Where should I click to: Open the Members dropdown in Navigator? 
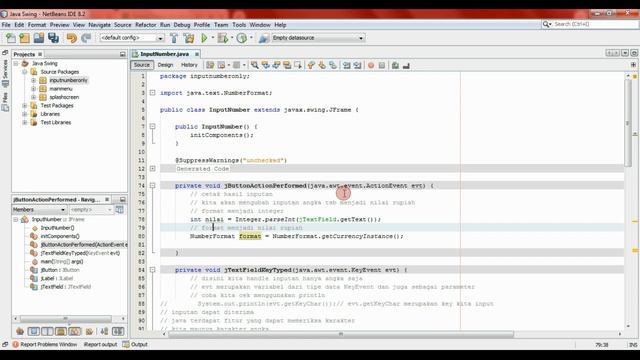point(39,209)
